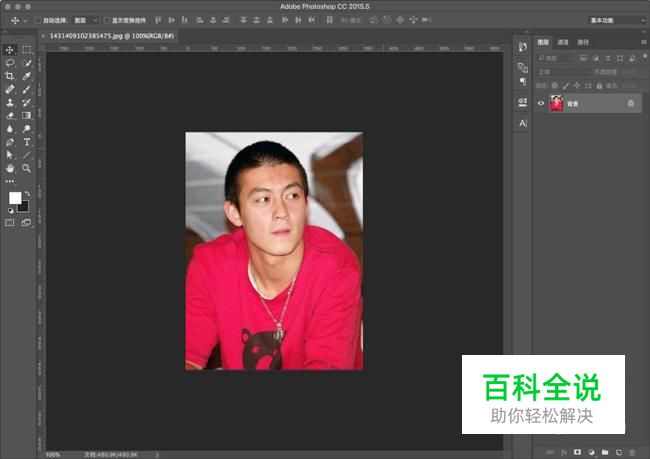Select the Horizontal Type tool

pyautogui.click(x=26, y=142)
